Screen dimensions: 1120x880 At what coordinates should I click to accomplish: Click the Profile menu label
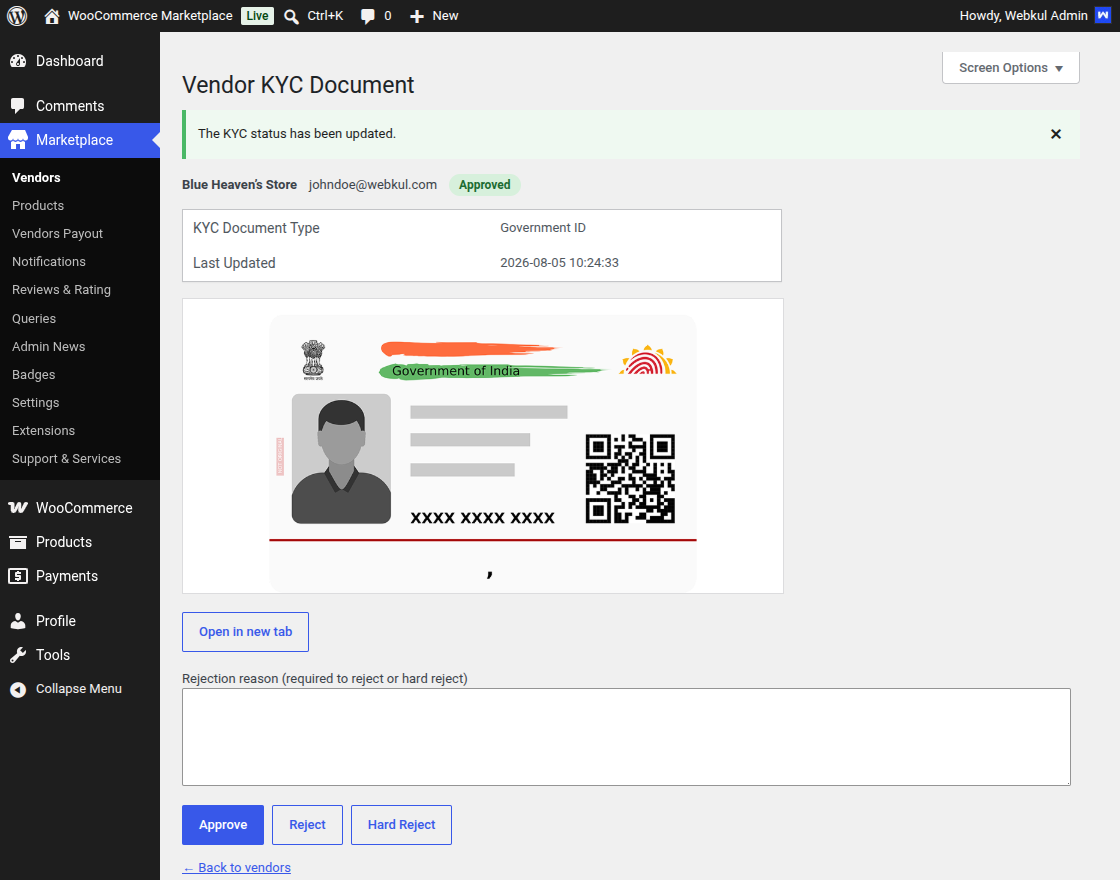coord(56,621)
